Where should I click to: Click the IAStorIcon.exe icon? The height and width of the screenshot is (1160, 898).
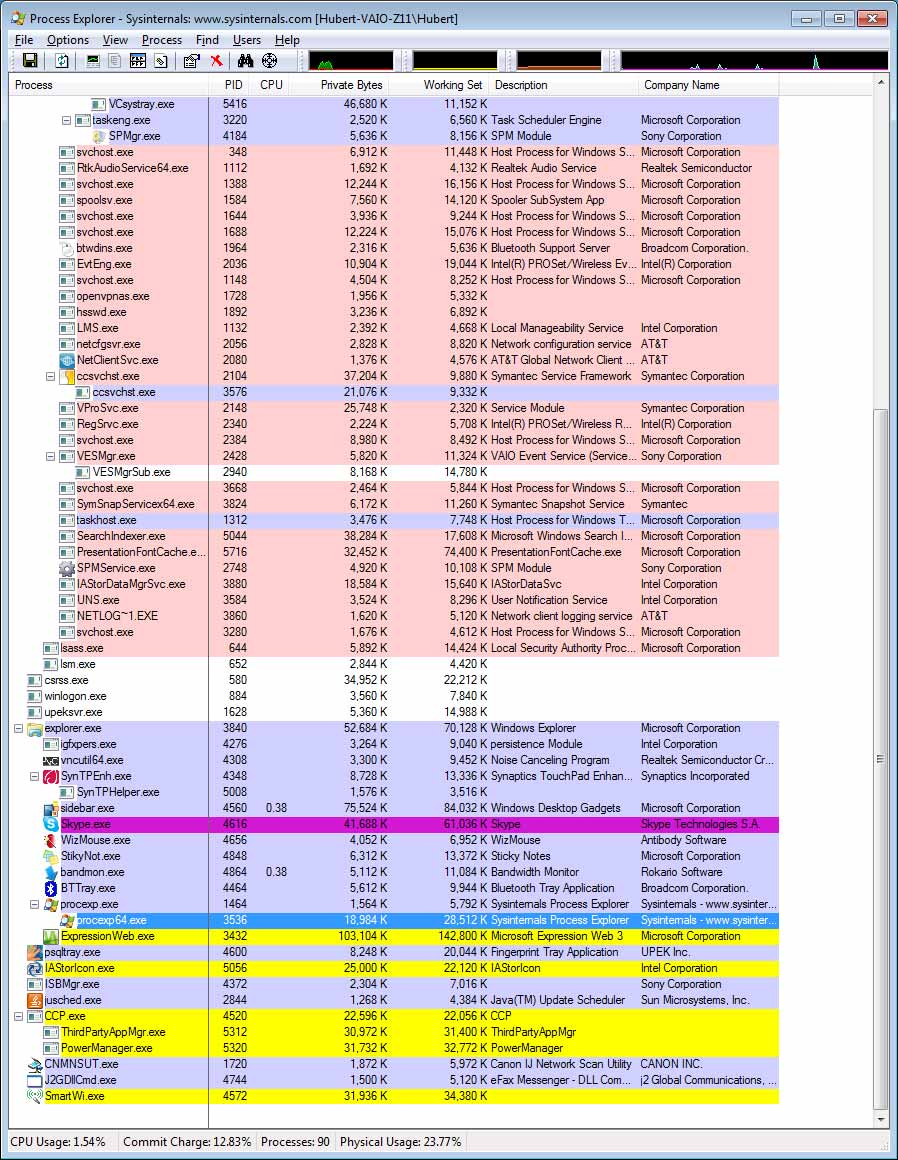pos(35,968)
